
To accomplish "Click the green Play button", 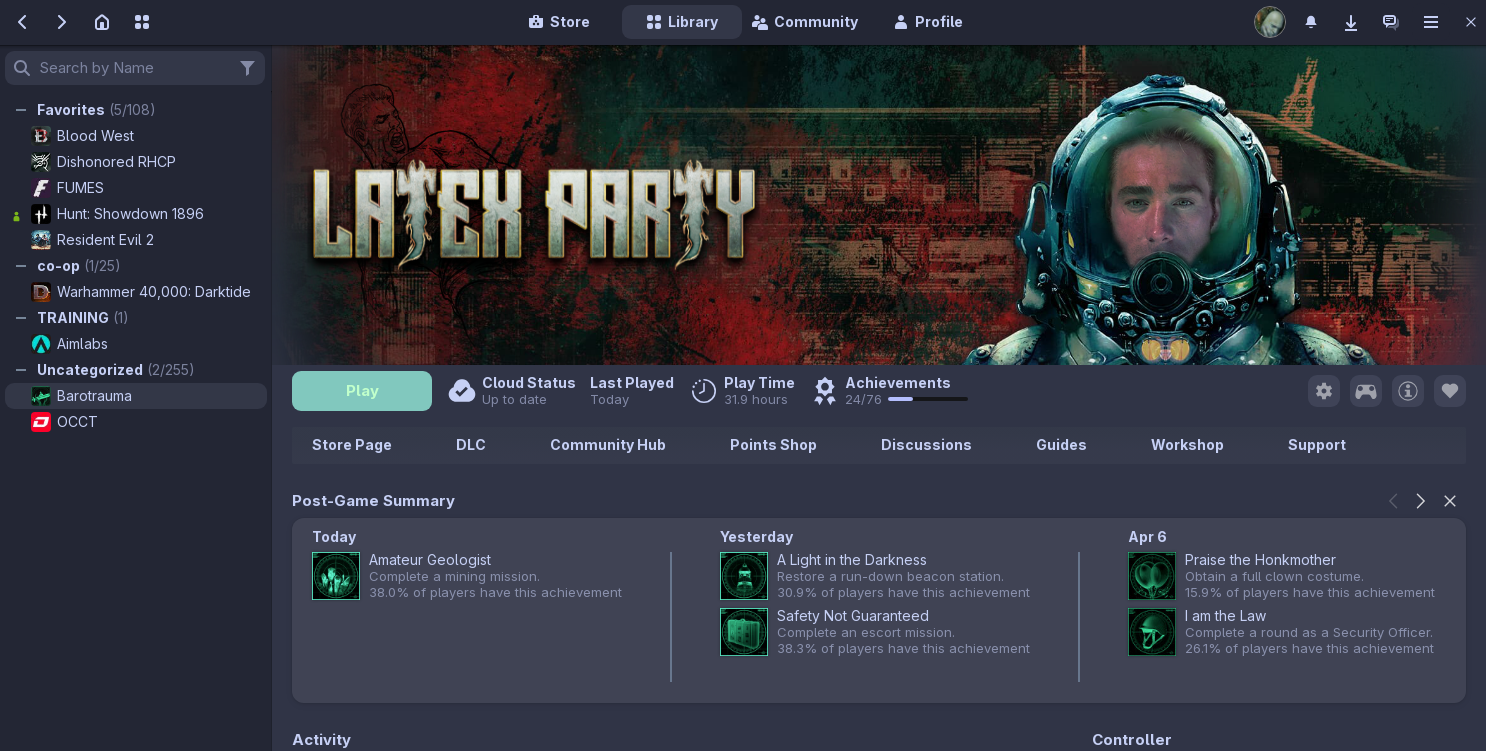I will 362,391.
